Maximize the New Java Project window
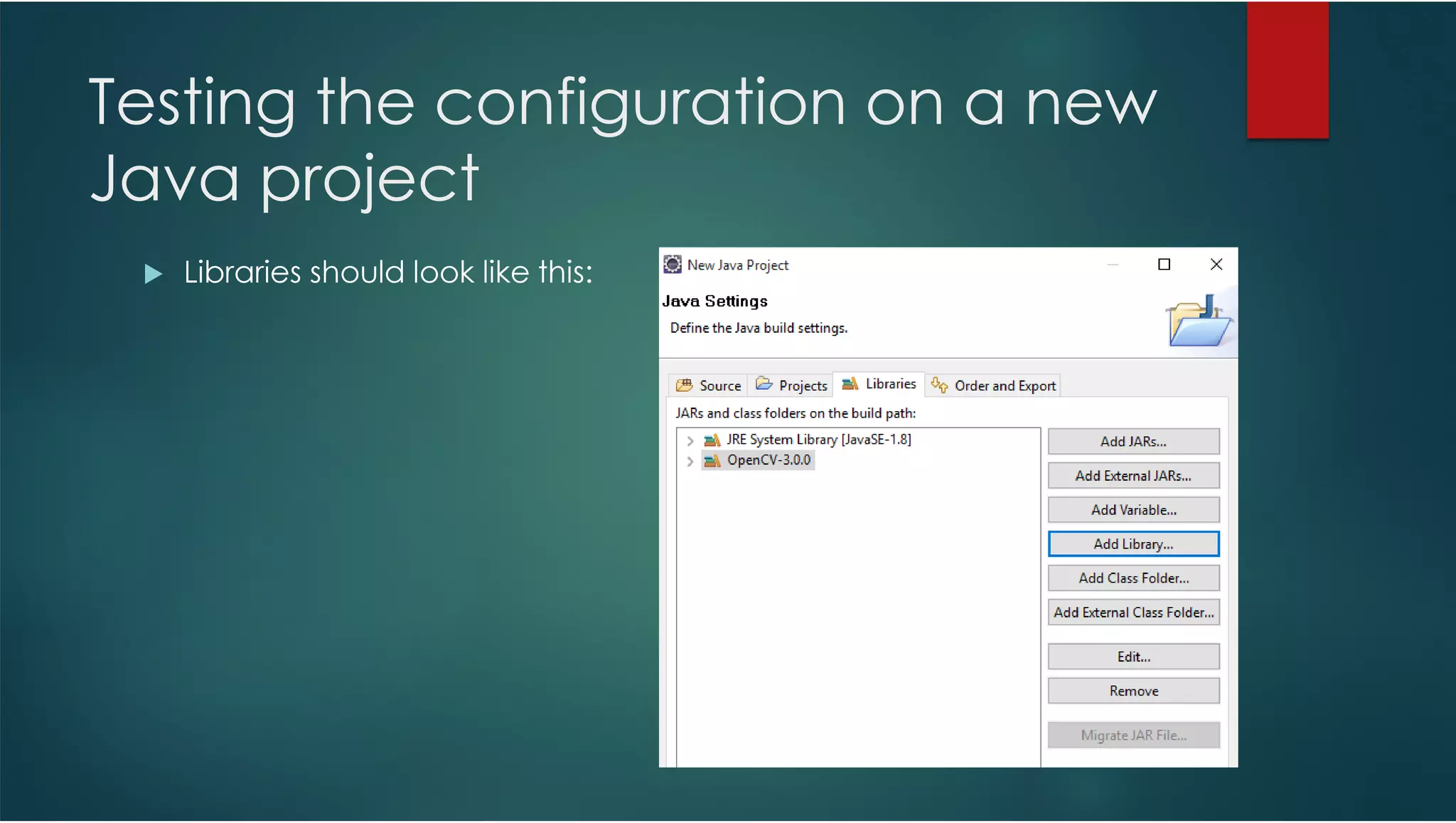This screenshot has width=1456, height=823. 1164,265
